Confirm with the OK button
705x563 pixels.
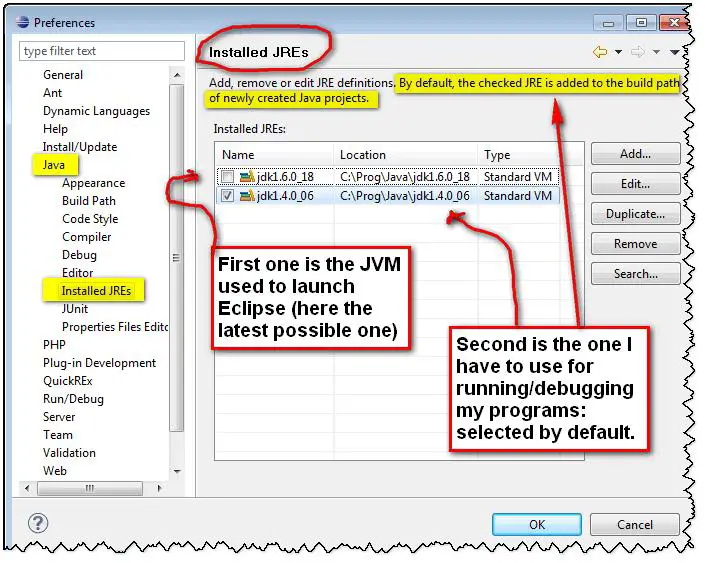click(x=536, y=524)
